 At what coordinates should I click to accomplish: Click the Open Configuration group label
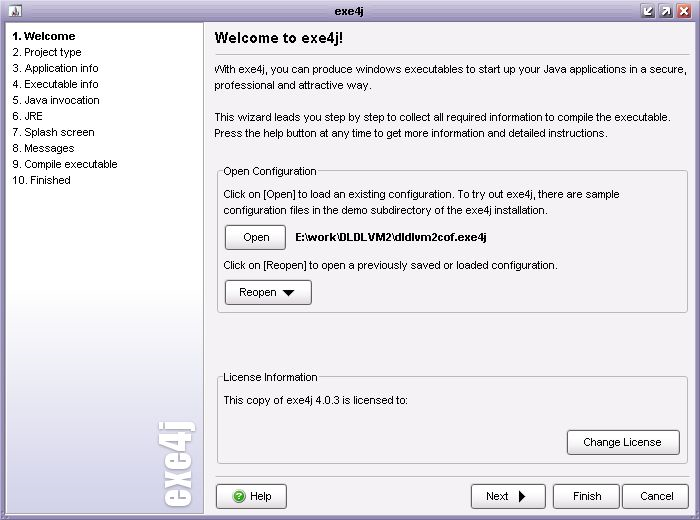click(270, 171)
